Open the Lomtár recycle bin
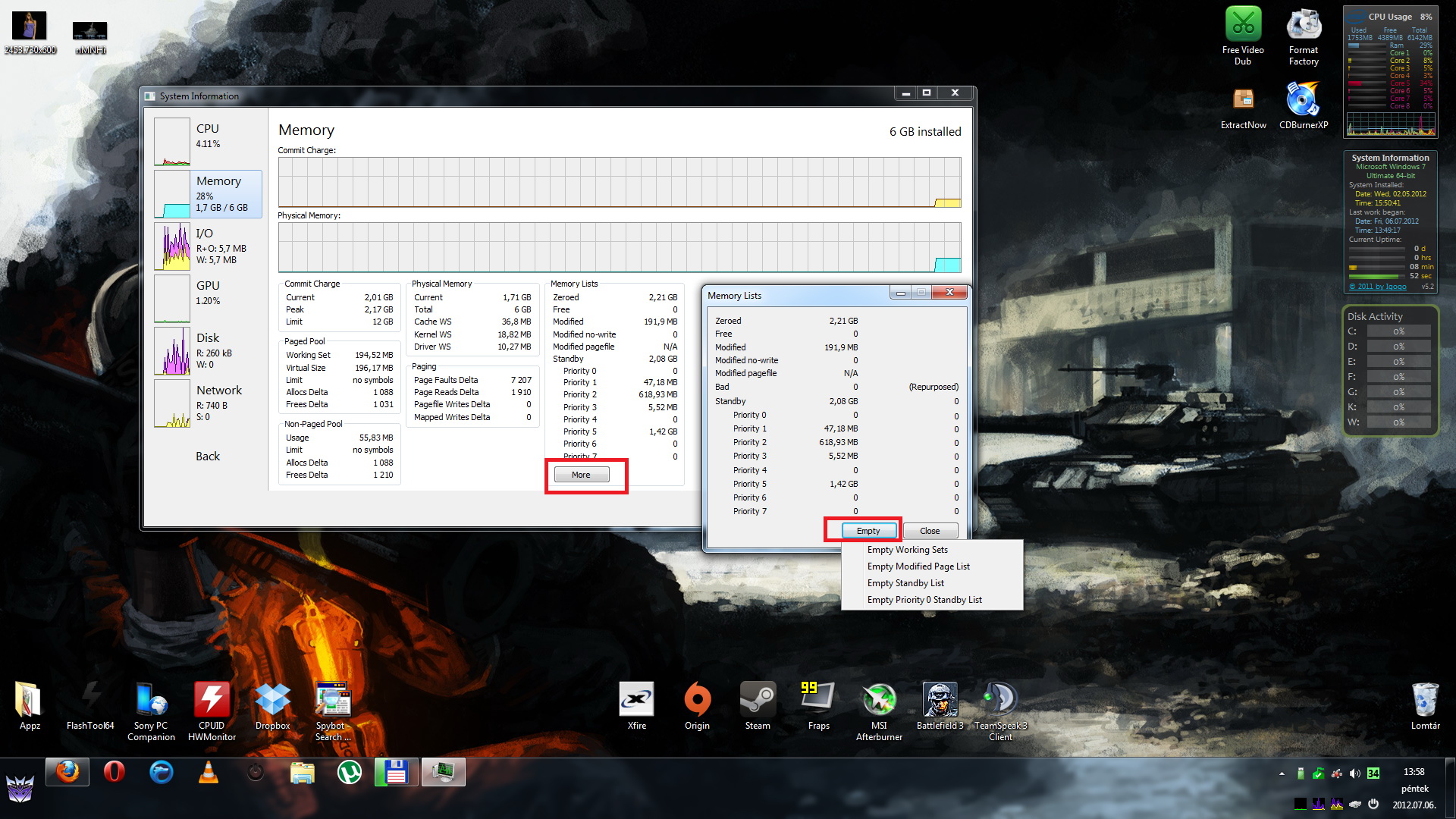 coord(1425,706)
